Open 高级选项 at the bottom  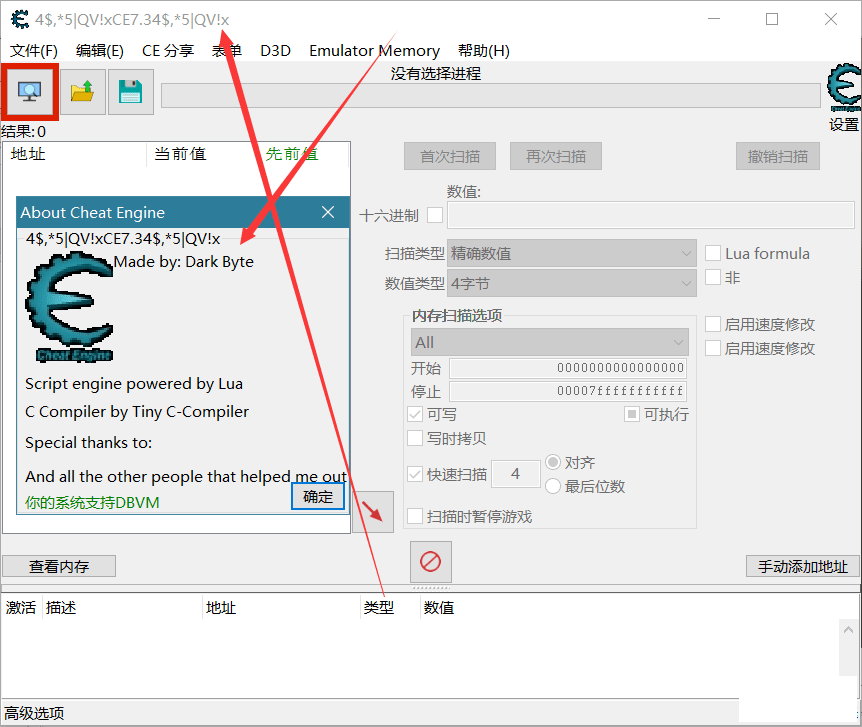point(34,713)
